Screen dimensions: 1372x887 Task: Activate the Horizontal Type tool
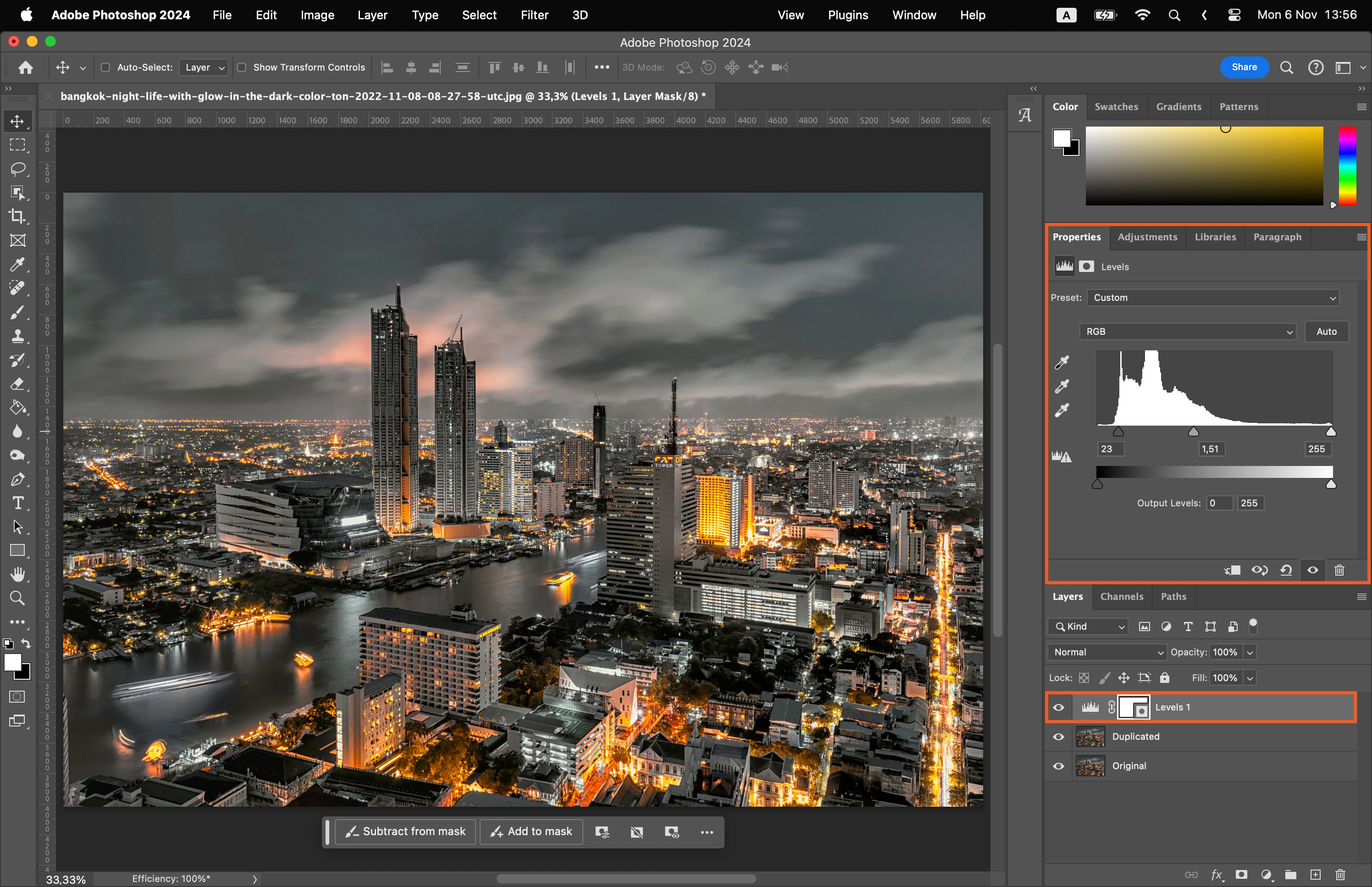click(x=17, y=503)
